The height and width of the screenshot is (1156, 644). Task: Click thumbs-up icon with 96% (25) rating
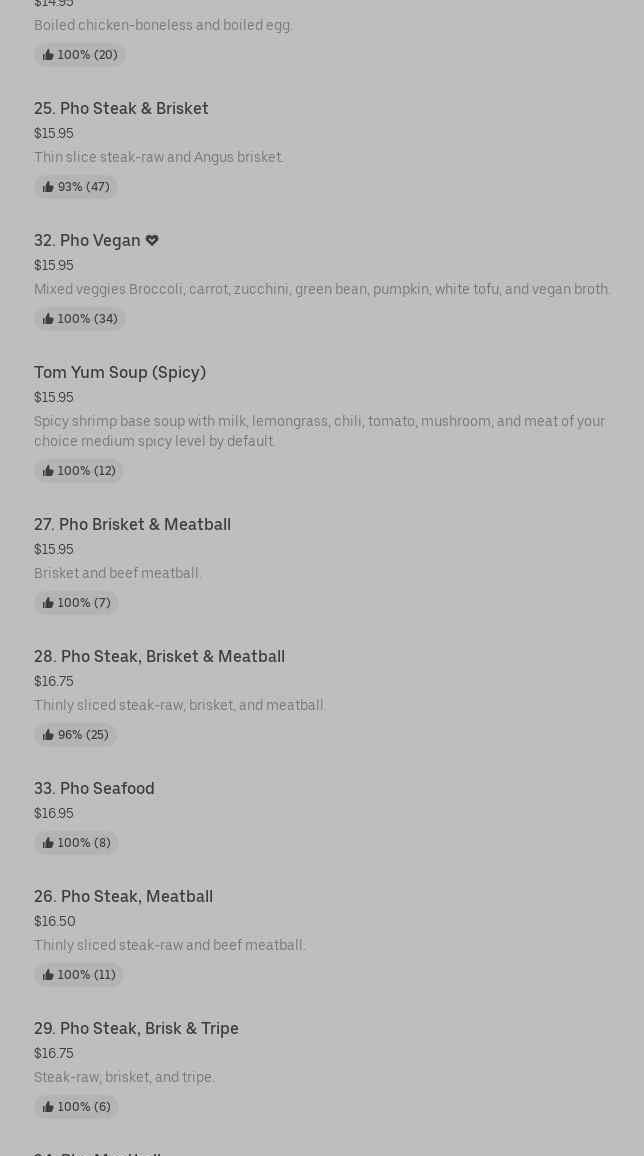(x=48, y=735)
